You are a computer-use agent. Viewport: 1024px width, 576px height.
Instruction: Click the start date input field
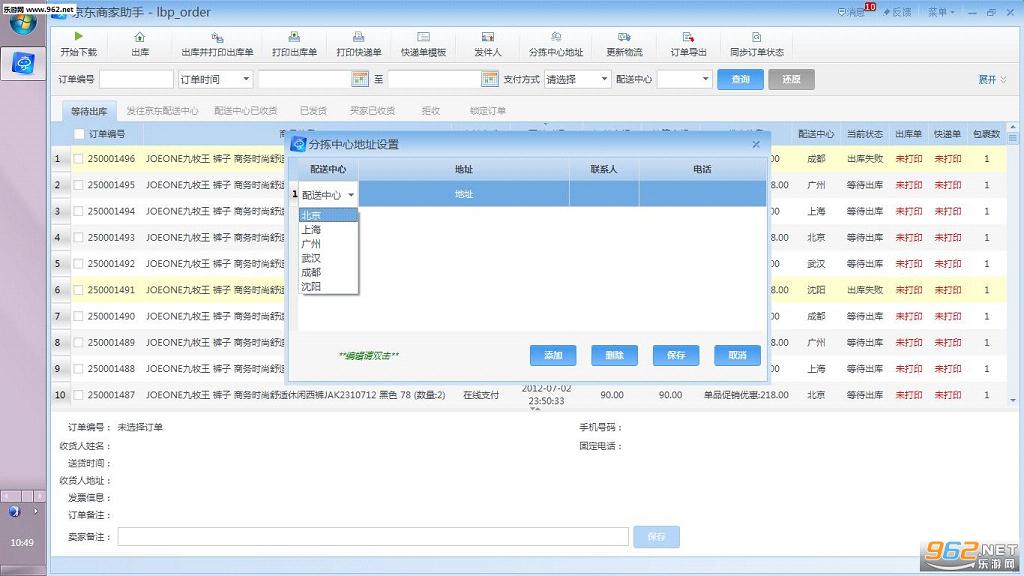(x=305, y=79)
